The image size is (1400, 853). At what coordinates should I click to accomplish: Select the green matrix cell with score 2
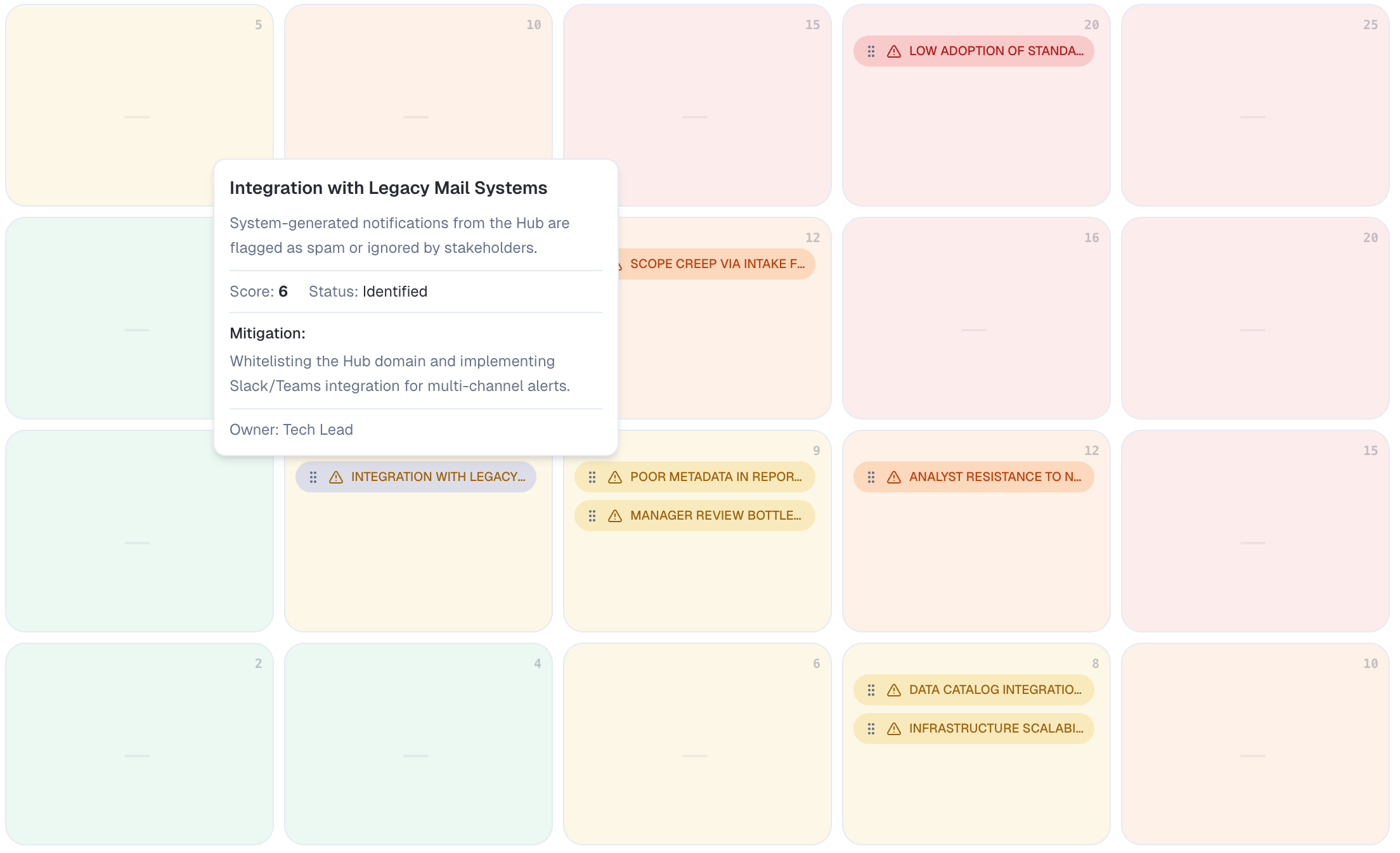(138, 745)
